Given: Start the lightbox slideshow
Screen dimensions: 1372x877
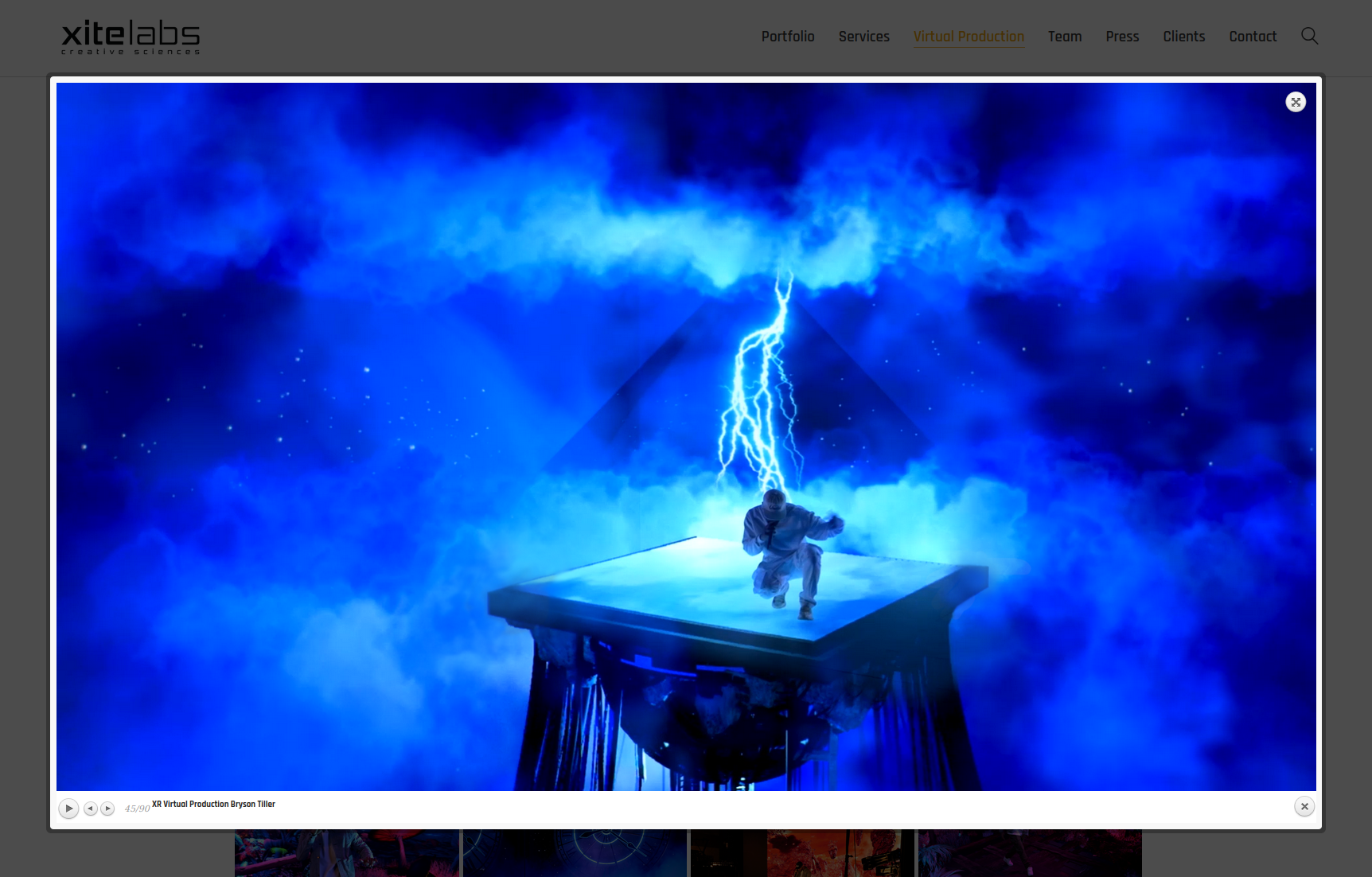Looking at the screenshot, I should point(68,809).
